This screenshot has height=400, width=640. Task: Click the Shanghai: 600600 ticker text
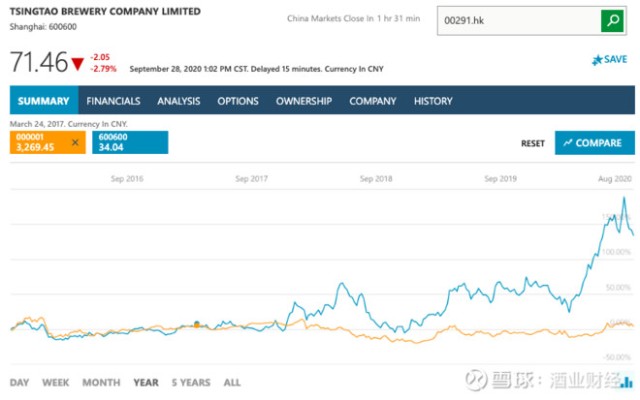(x=43, y=27)
